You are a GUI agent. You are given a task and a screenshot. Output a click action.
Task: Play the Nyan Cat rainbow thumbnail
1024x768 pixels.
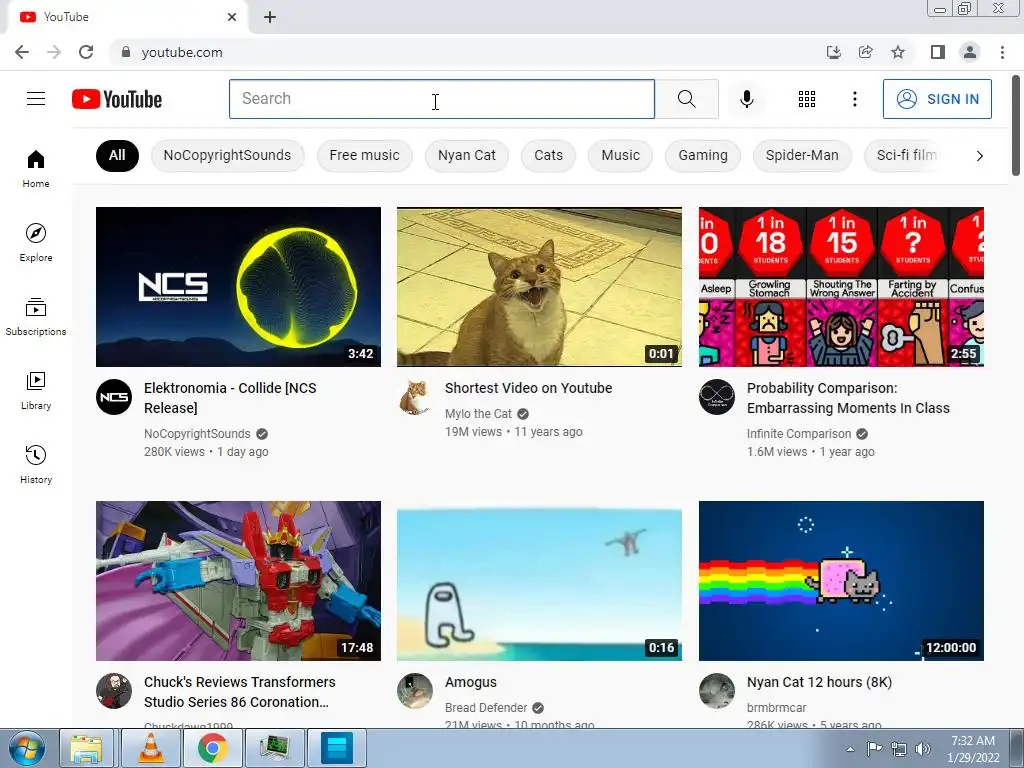click(x=841, y=581)
